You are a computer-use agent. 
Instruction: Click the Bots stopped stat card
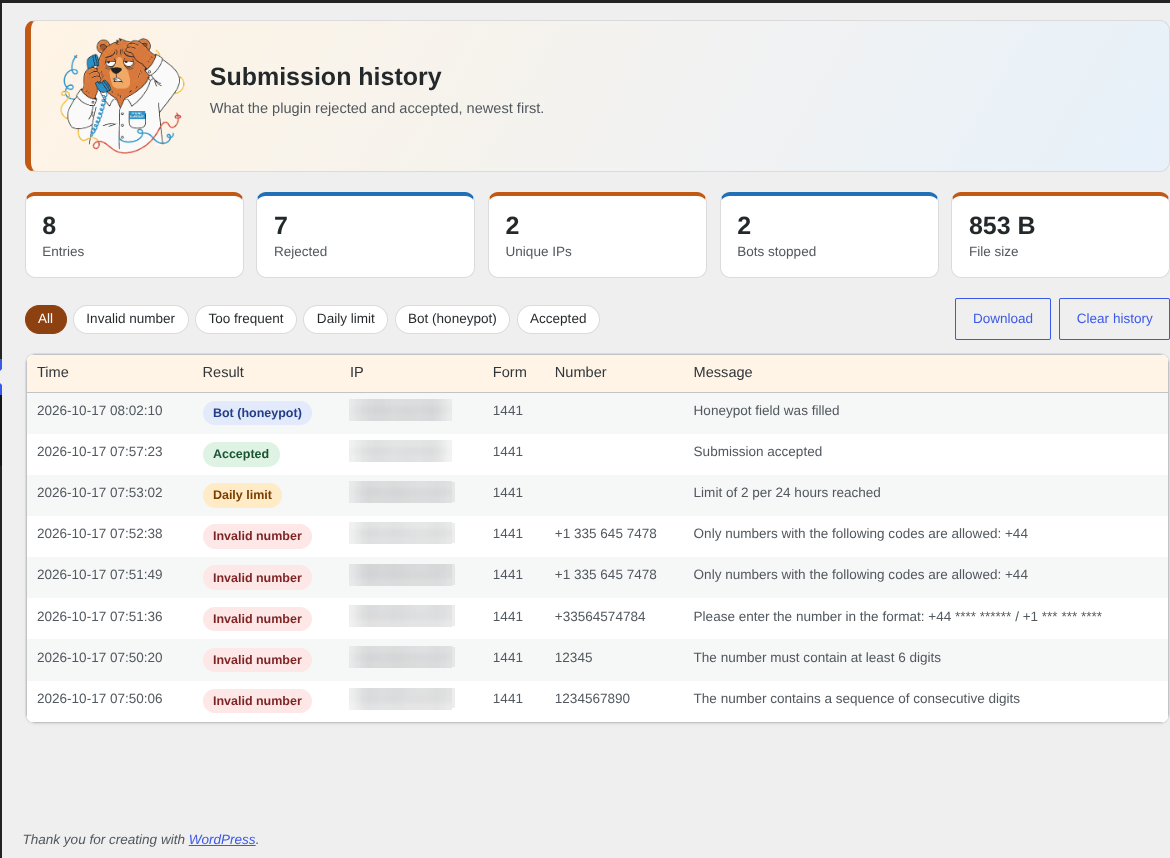coord(829,235)
